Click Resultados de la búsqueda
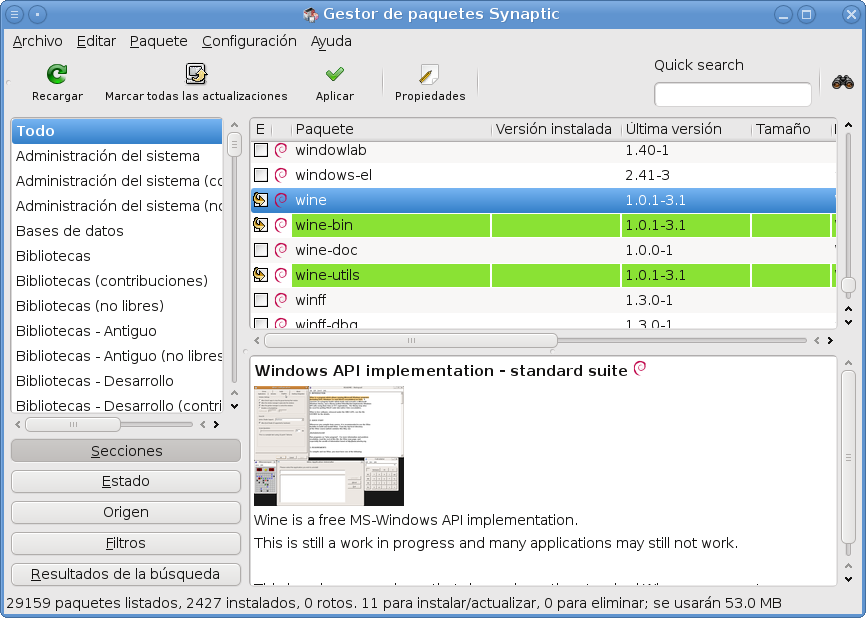Screen dimensions: 866x618 coord(125,574)
